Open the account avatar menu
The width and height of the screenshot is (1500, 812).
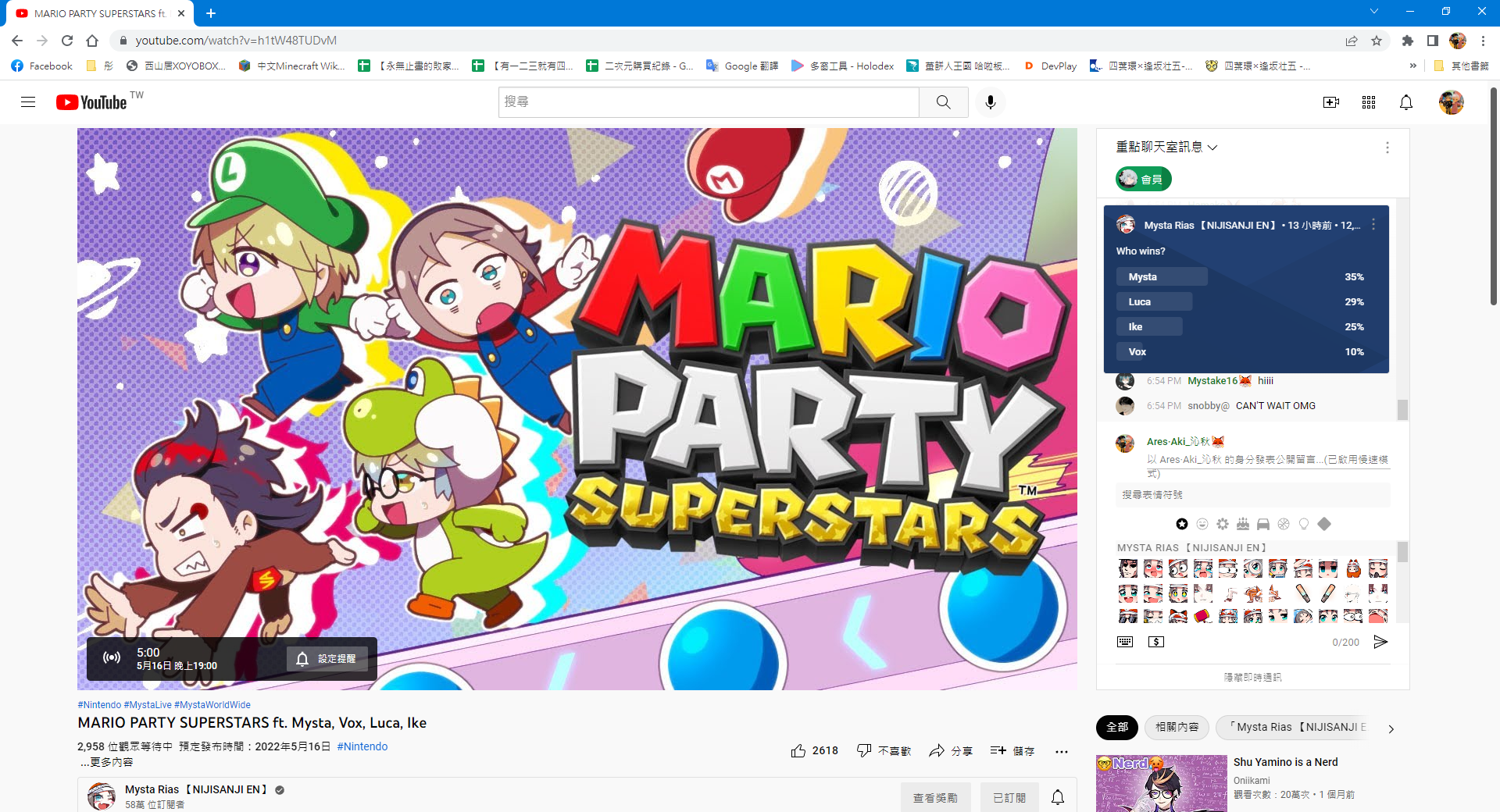tap(1452, 102)
